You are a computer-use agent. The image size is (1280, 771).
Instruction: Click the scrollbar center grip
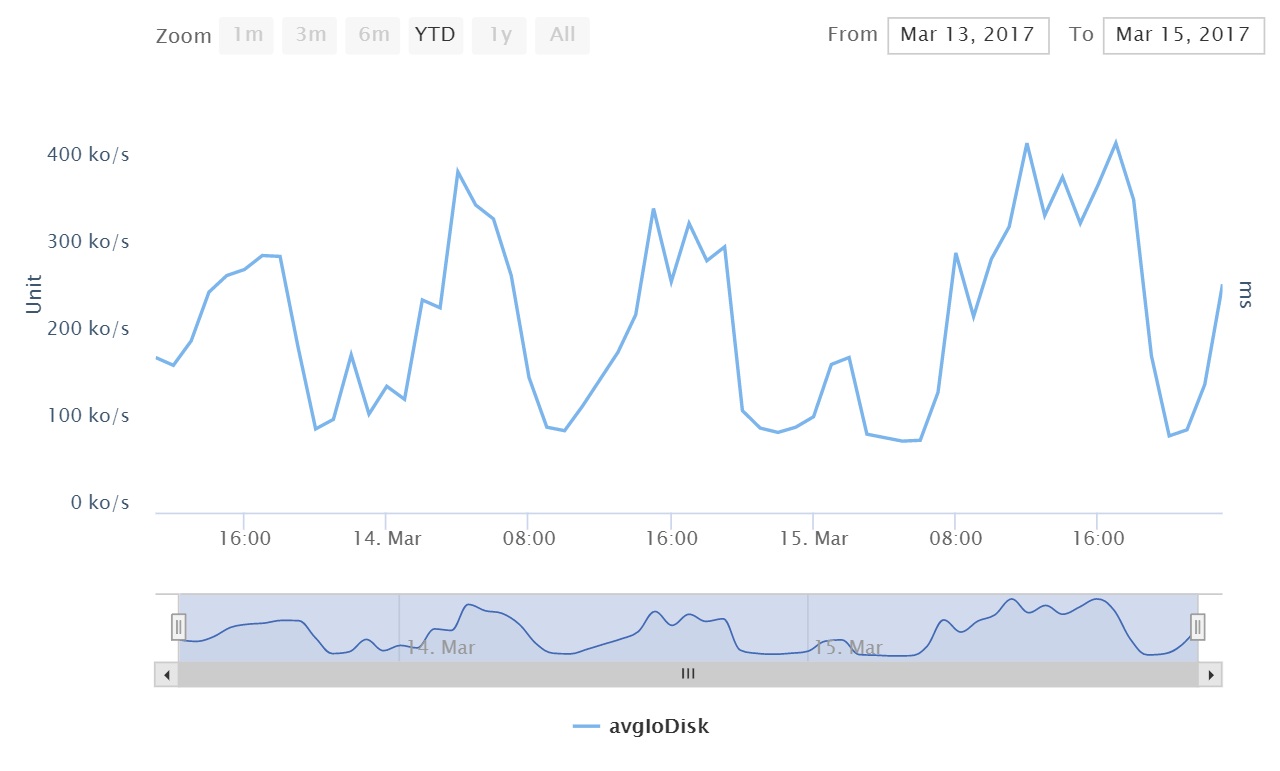click(x=688, y=674)
